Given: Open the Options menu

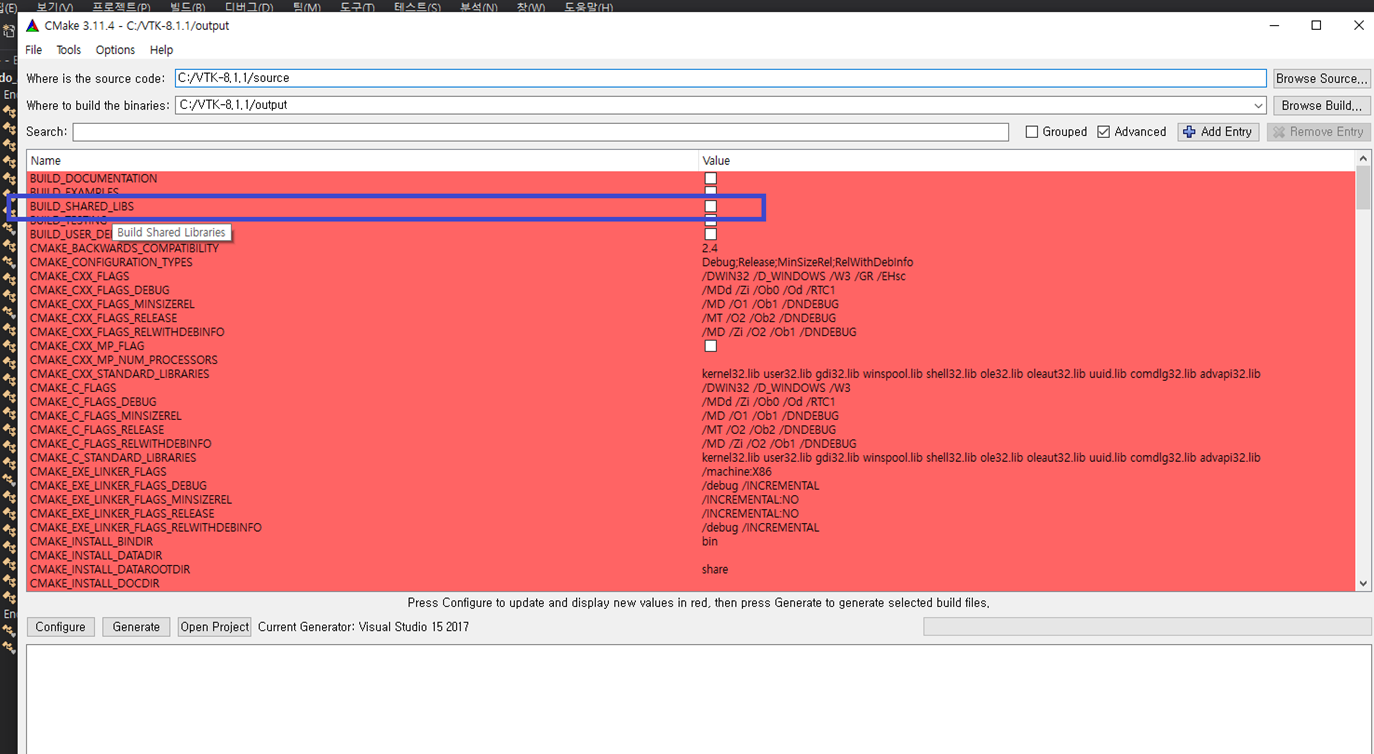Looking at the screenshot, I should 115,50.
